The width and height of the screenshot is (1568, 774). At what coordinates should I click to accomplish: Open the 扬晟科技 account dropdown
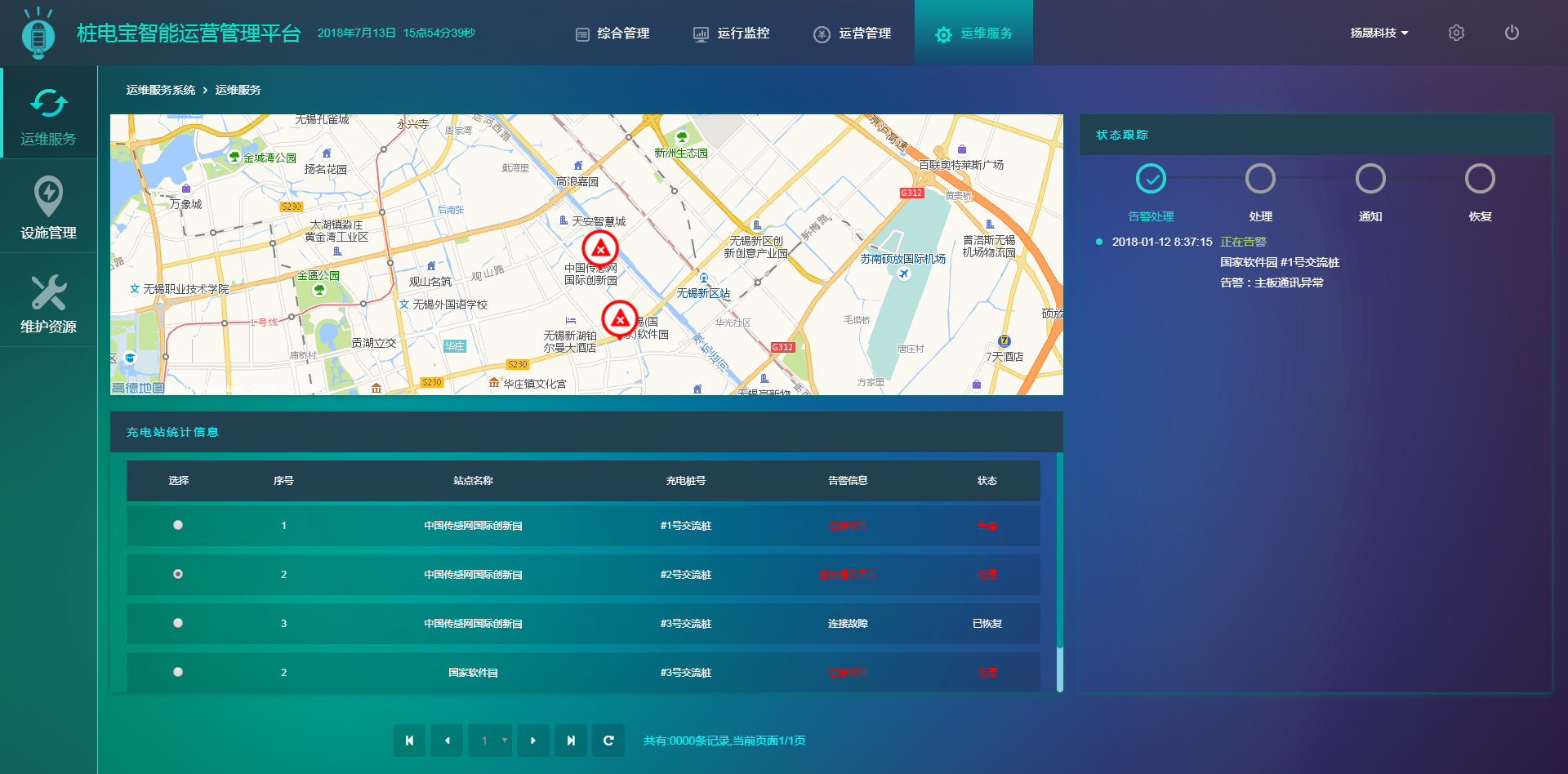tap(1379, 33)
